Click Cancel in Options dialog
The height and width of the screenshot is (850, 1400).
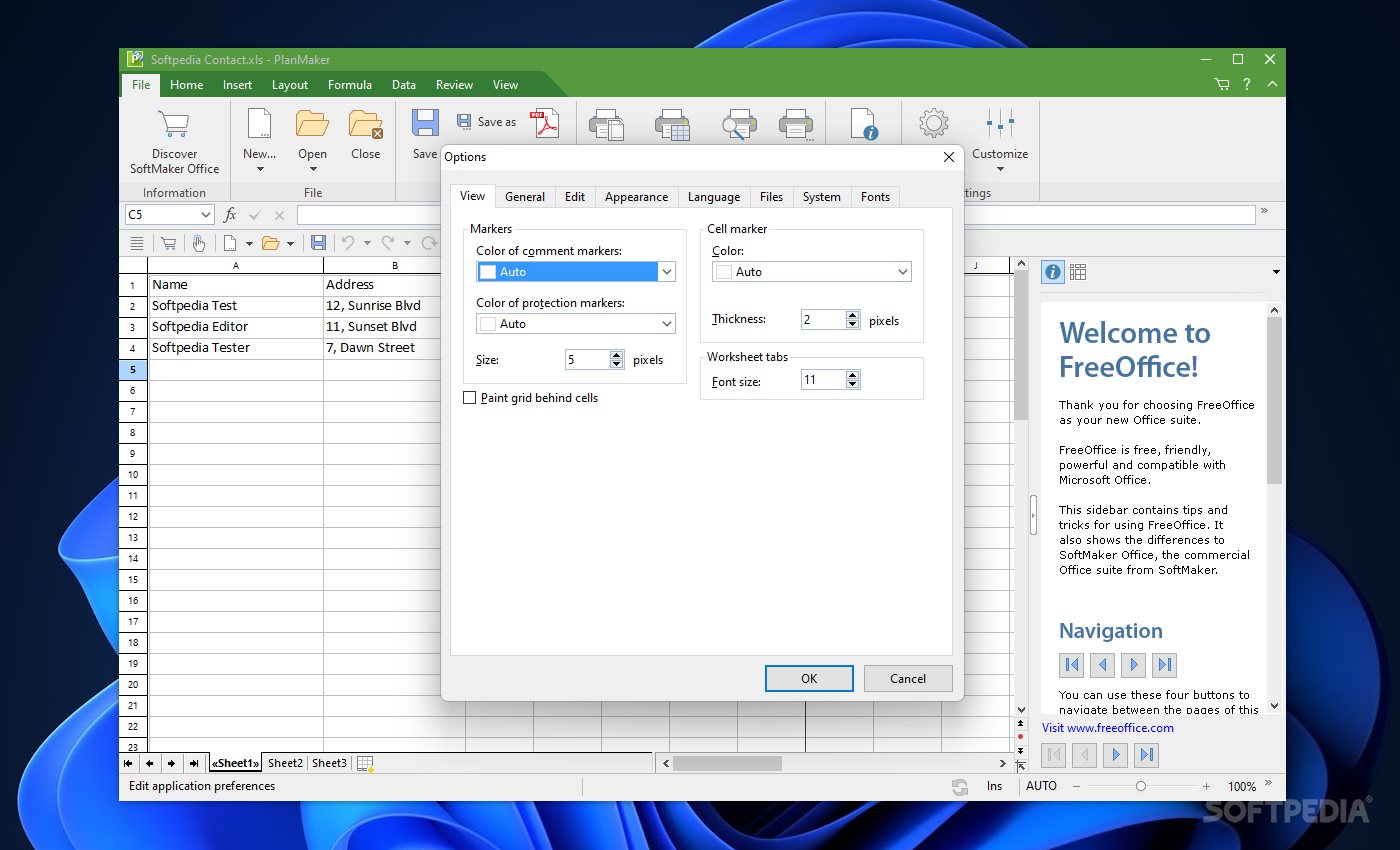[908, 678]
